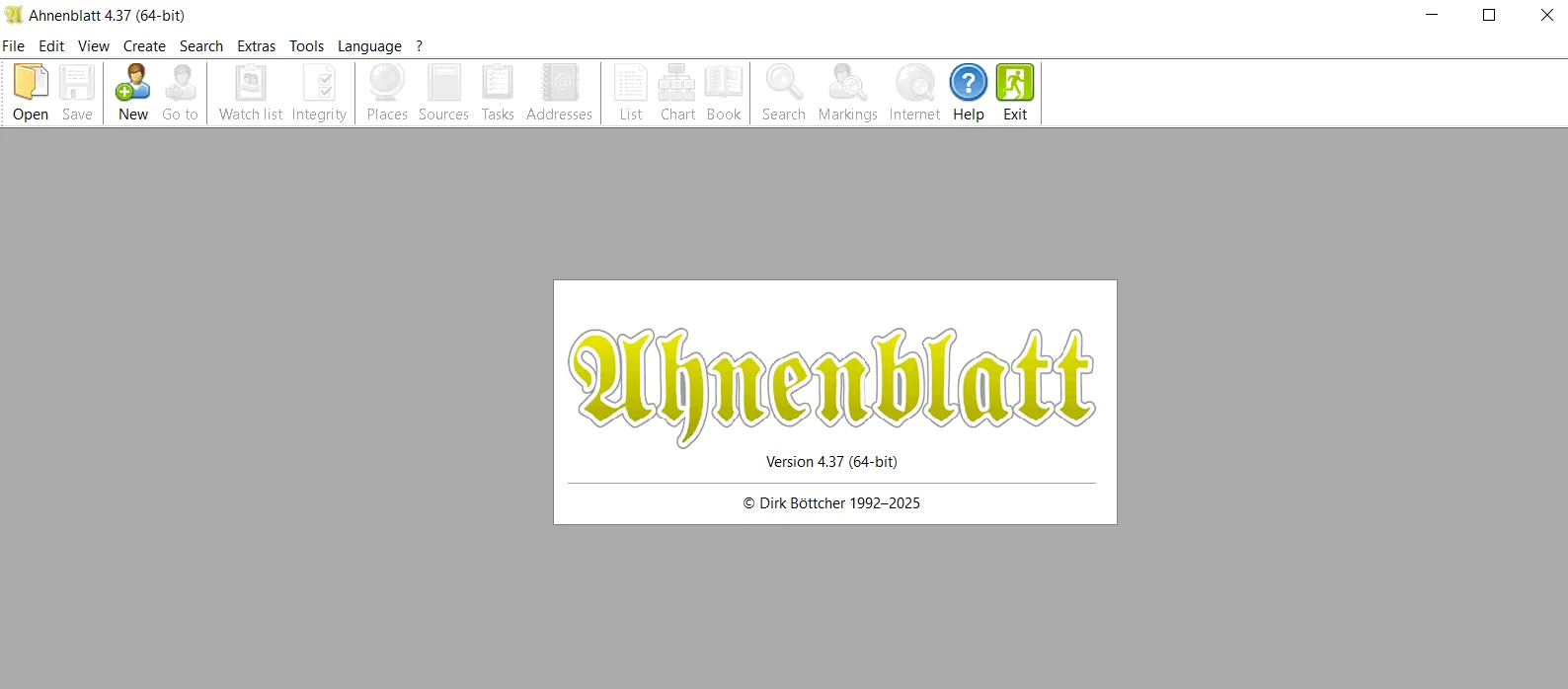The image size is (1568, 689).
Task: Click the green Exit icon
Action: point(1015,93)
